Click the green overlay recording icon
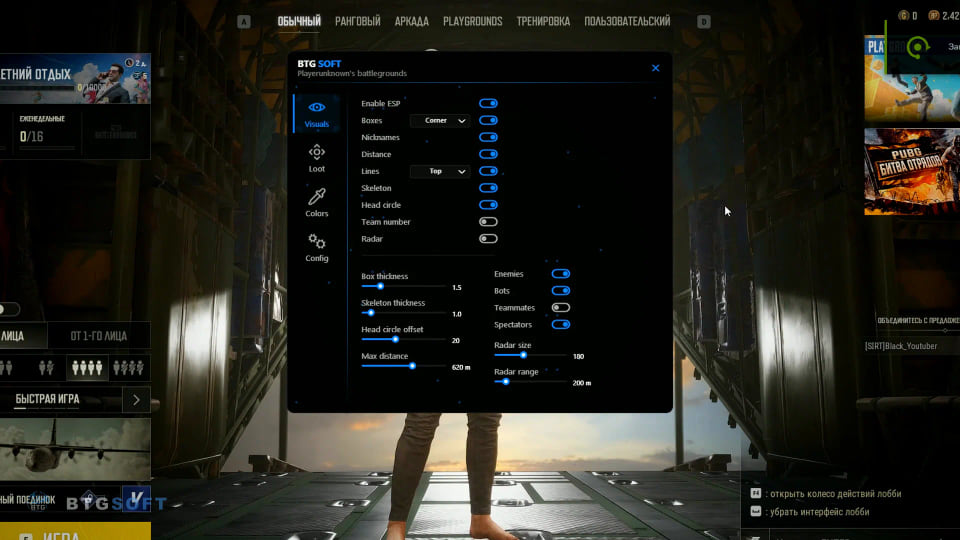The width and height of the screenshot is (960, 540). pyautogui.click(x=917, y=47)
